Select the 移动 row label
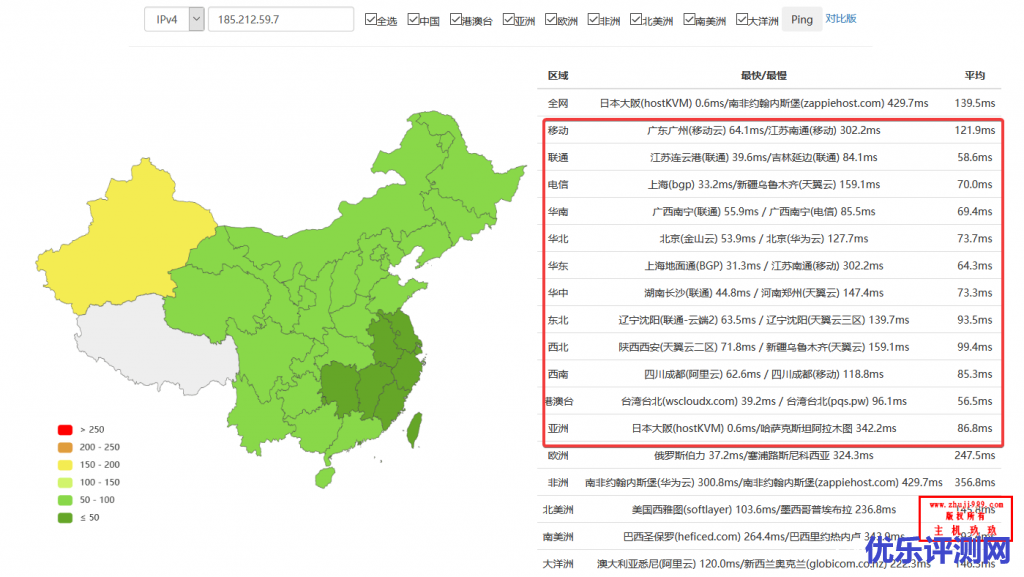The image size is (1024, 577). tap(558, 131)
